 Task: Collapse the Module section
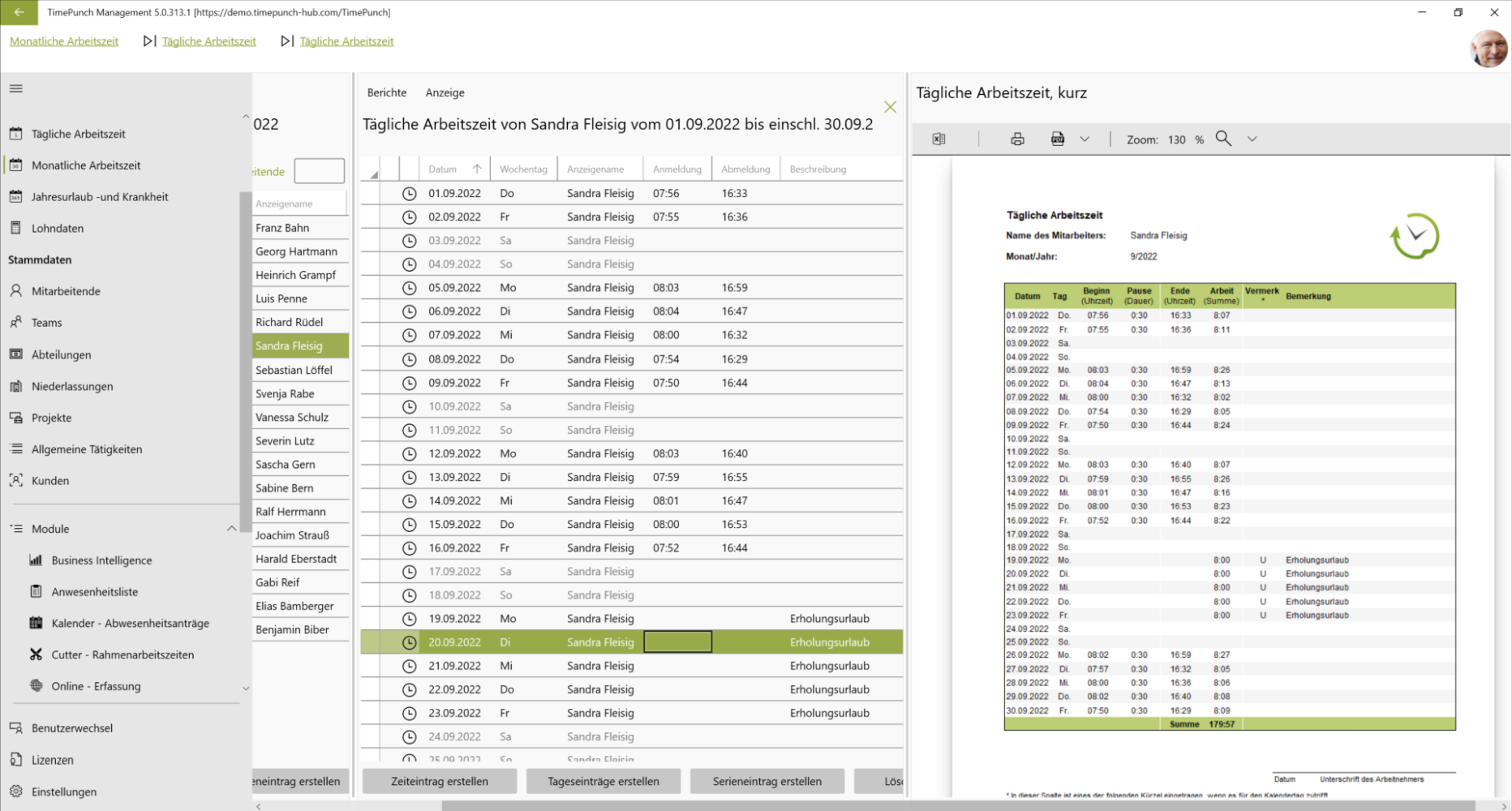pyautogui.click(x=231, y=529)
